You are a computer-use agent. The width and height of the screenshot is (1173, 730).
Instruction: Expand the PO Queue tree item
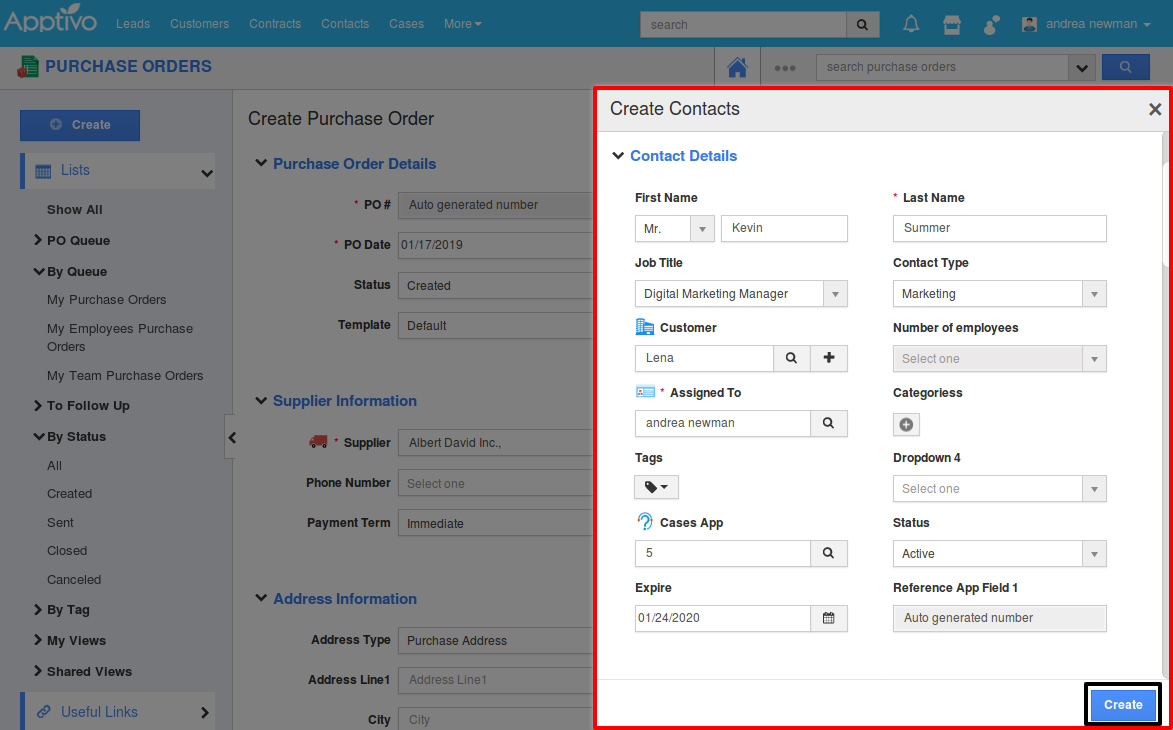pos(38,240)
